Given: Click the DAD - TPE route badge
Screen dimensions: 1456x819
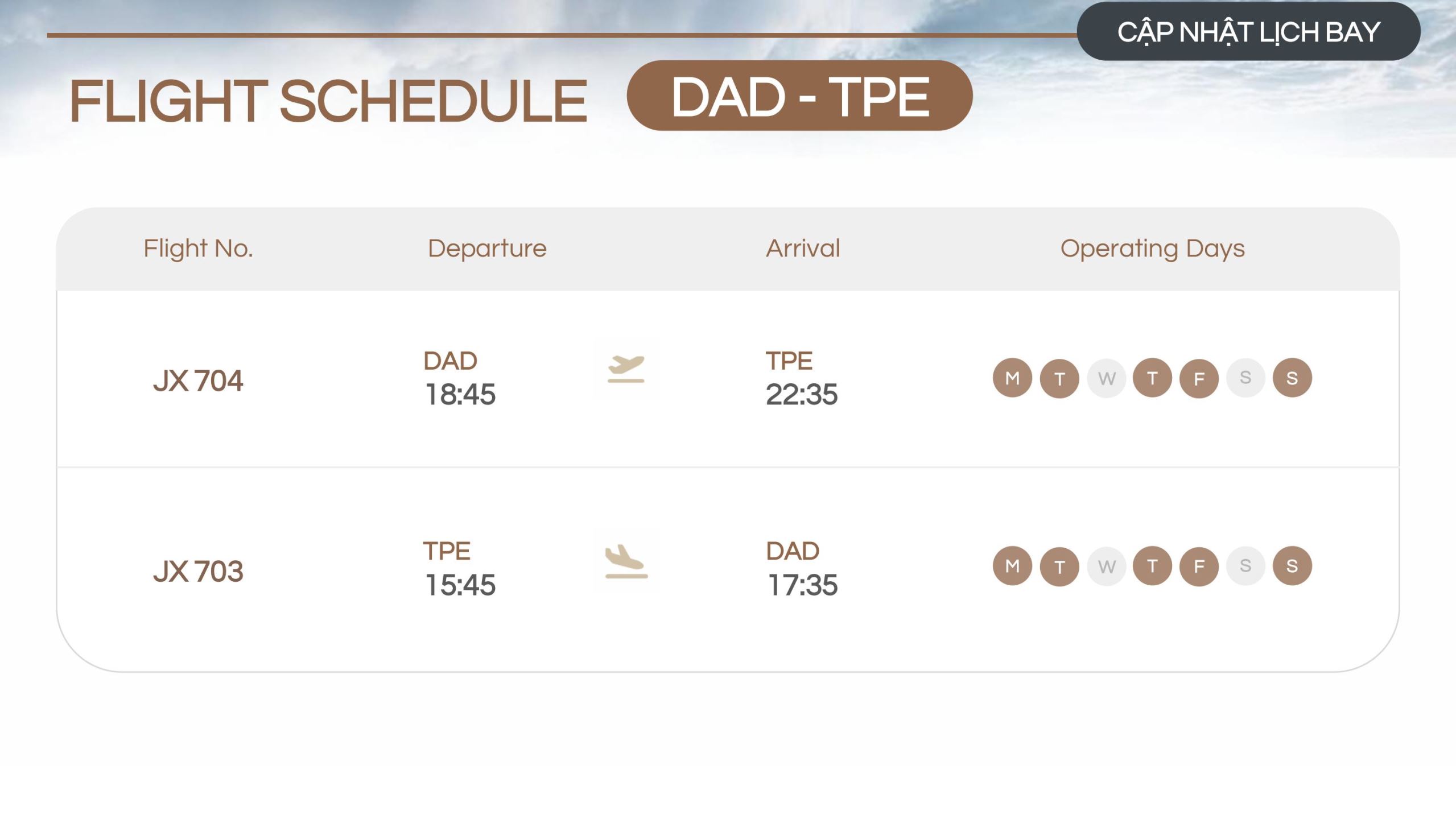Looking at the screenshot, I should 799,96.
